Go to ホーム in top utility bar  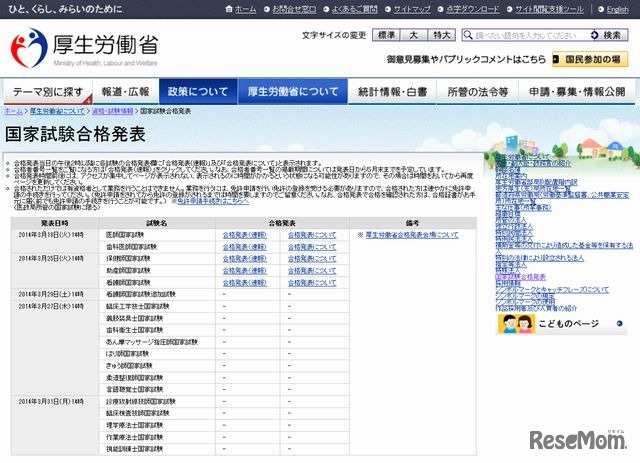point(245,9)
